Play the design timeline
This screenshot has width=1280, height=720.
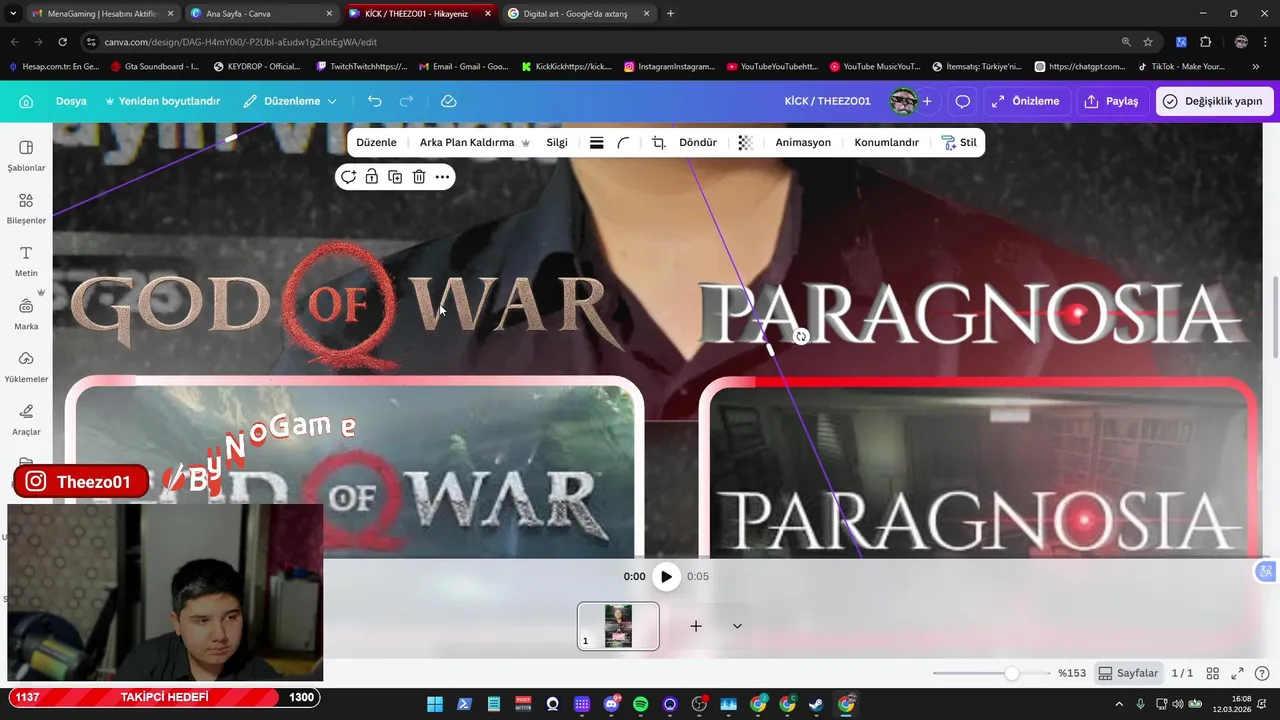(x=666, y=576)
